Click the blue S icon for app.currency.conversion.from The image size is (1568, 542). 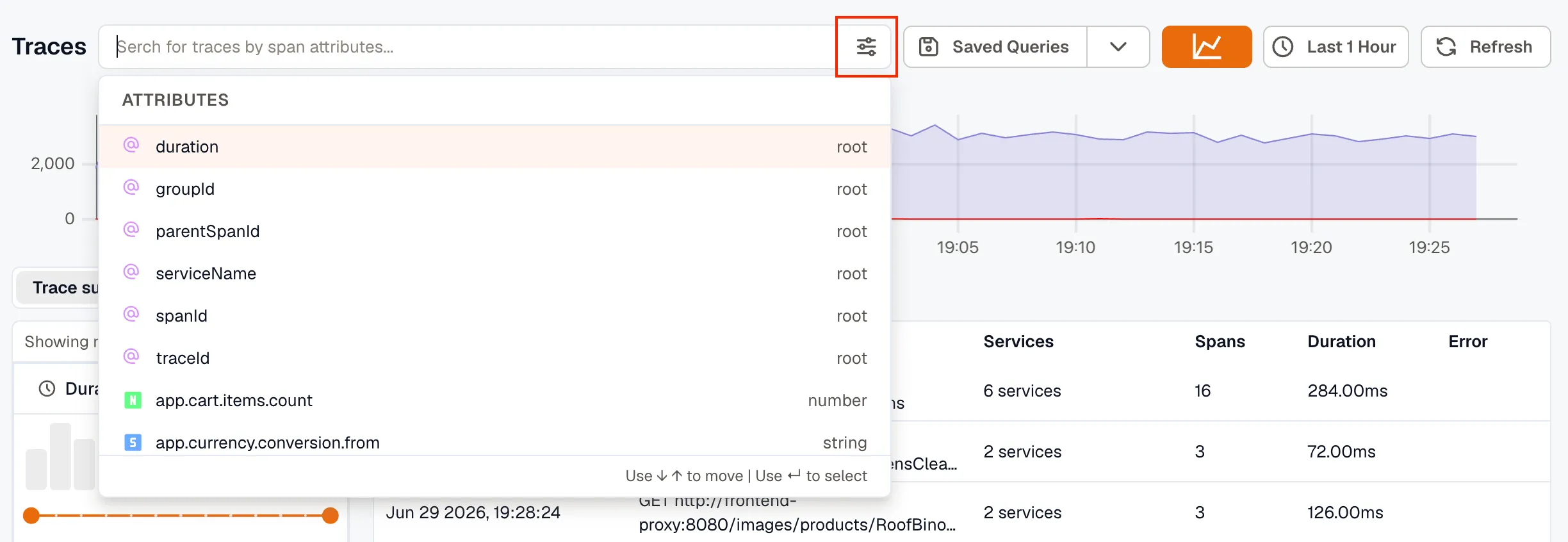click(133, 443)
